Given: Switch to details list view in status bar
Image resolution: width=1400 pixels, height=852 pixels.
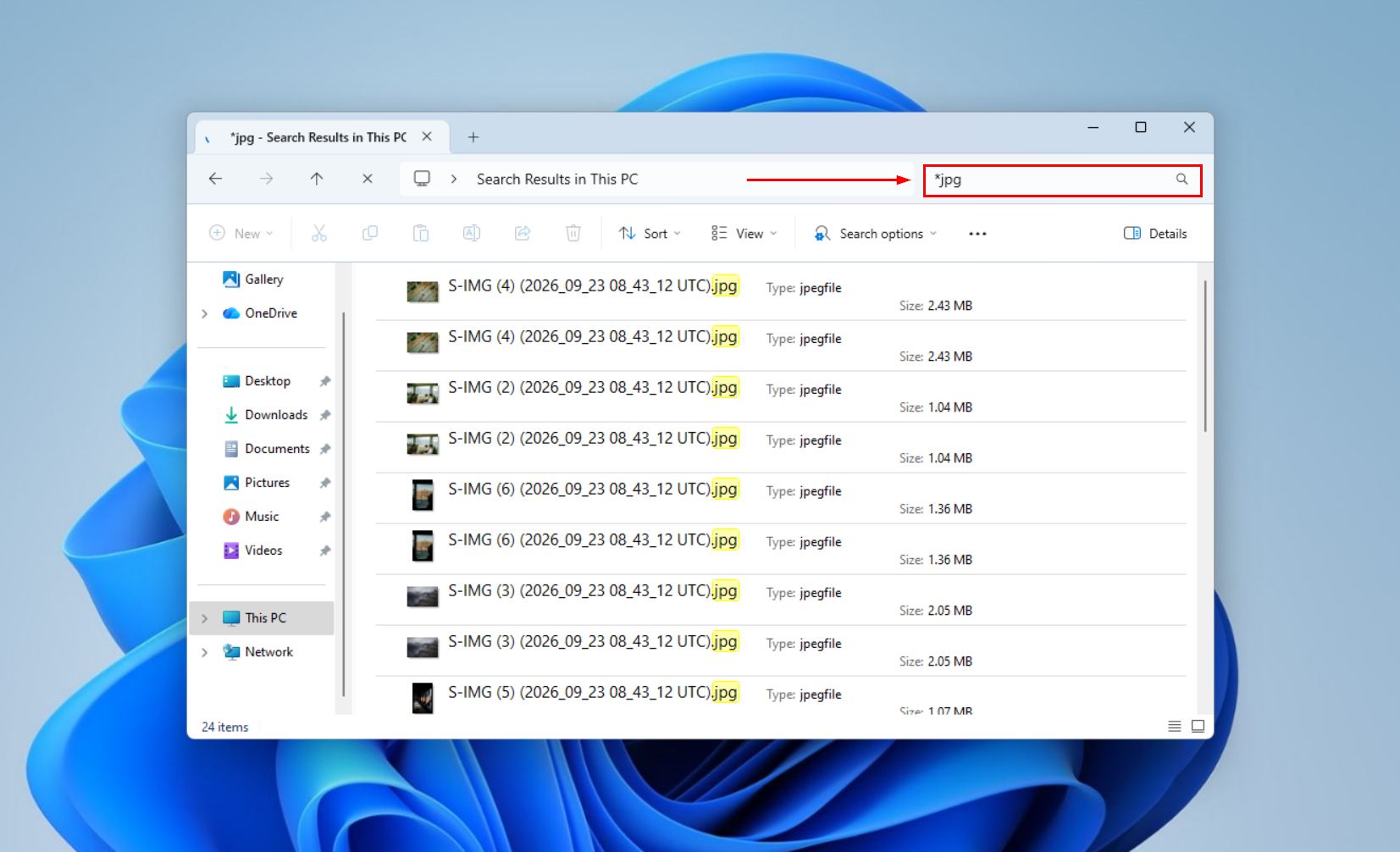Looking at the screenshot, I should pyautogui.click(x=1174, y=726).
